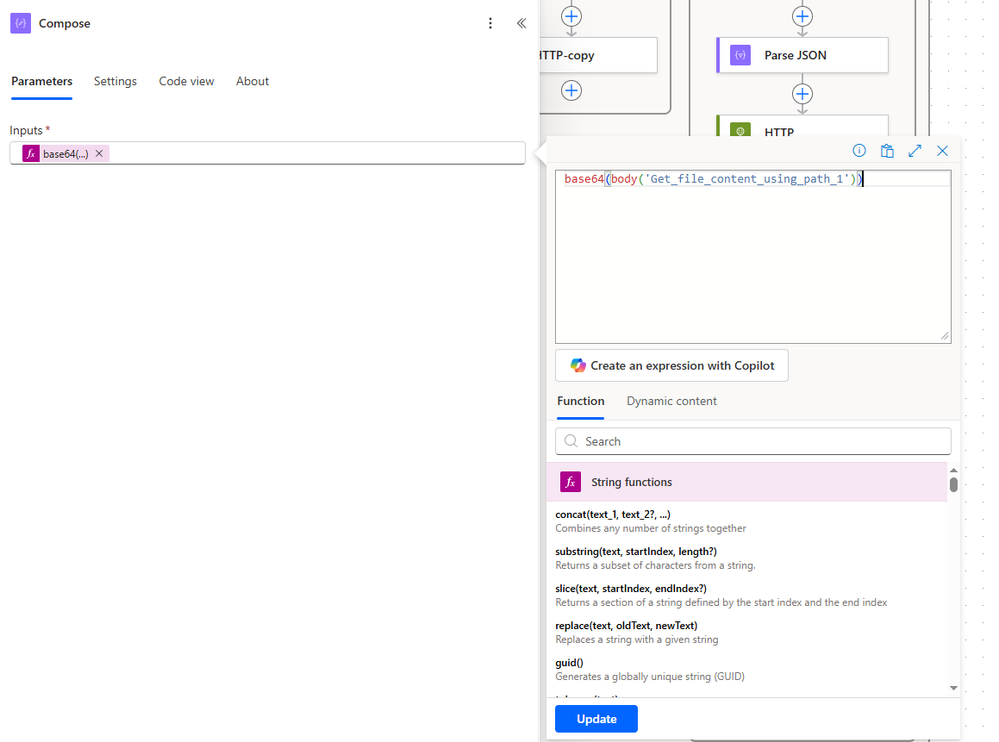Click Create an expression with Copilot
999x742 pixels.
click(672, 366)
